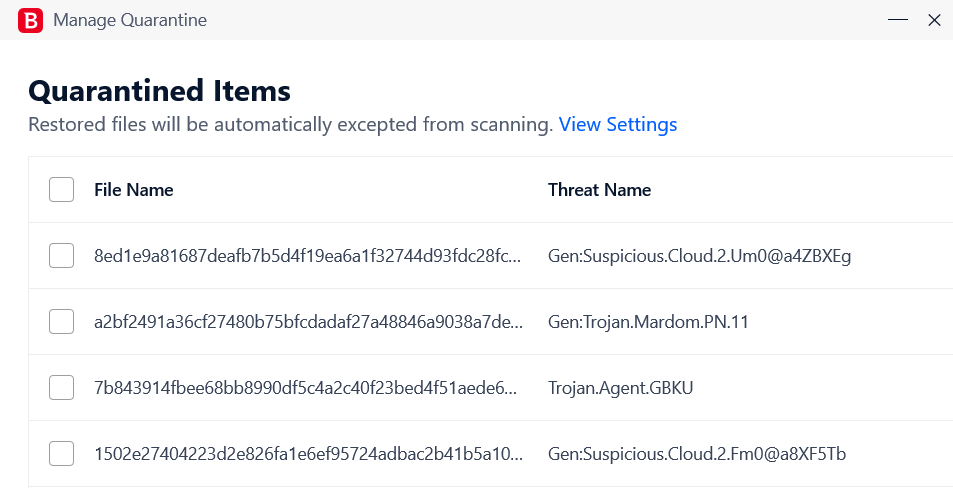Check the box for file 8ed1e9a81687deaf...

coord(61,256)
